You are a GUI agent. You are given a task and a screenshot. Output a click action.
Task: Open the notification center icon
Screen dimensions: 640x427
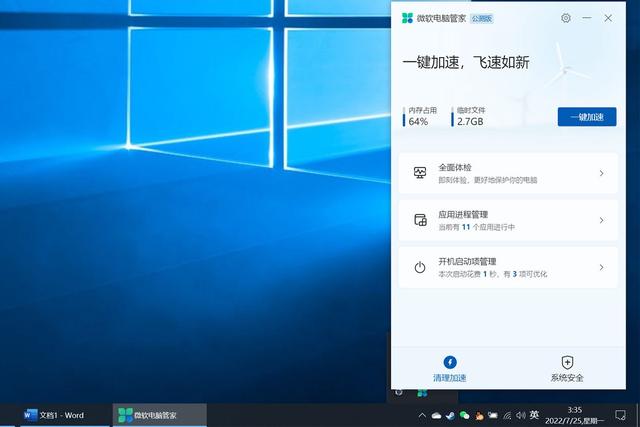pyautogui.click(x=620, y=415)
